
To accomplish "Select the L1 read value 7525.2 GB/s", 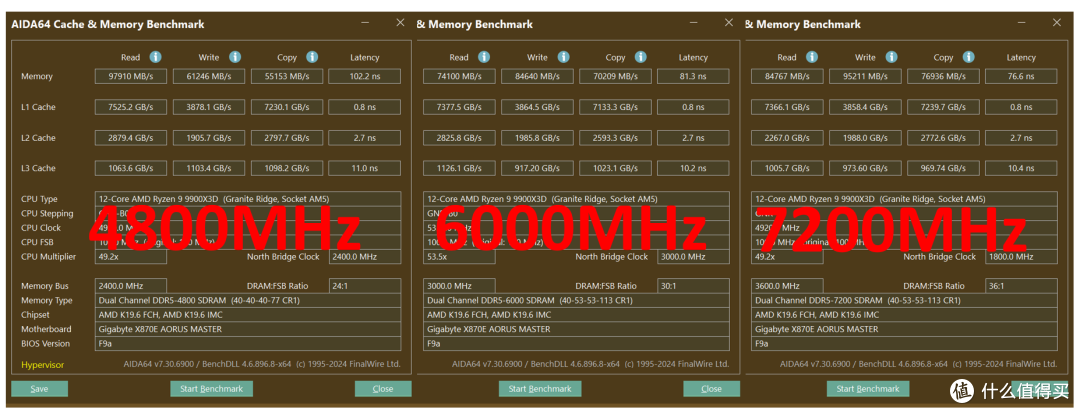I will pyautogui.click(x=131, y=107).
